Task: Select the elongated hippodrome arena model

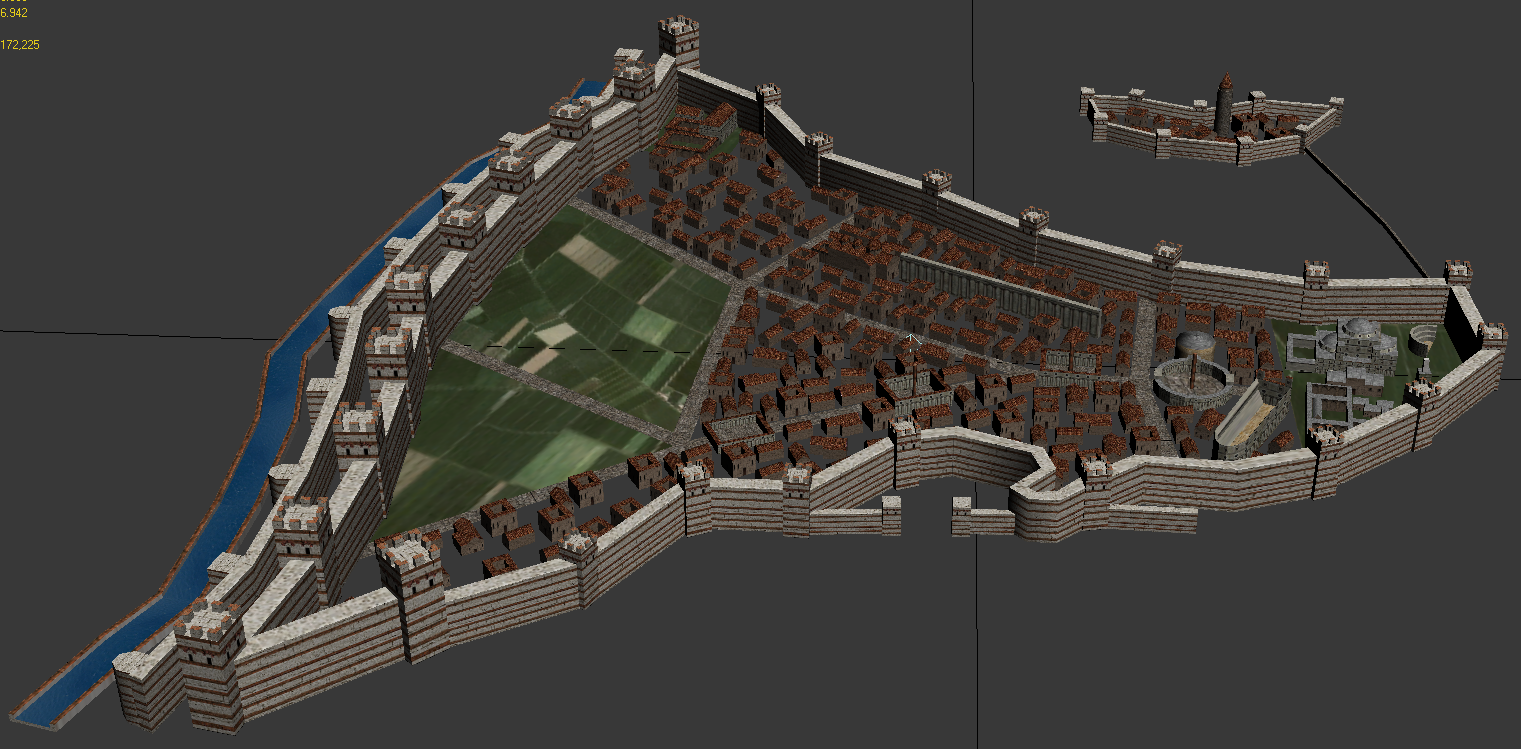Action: [1250, 420]
